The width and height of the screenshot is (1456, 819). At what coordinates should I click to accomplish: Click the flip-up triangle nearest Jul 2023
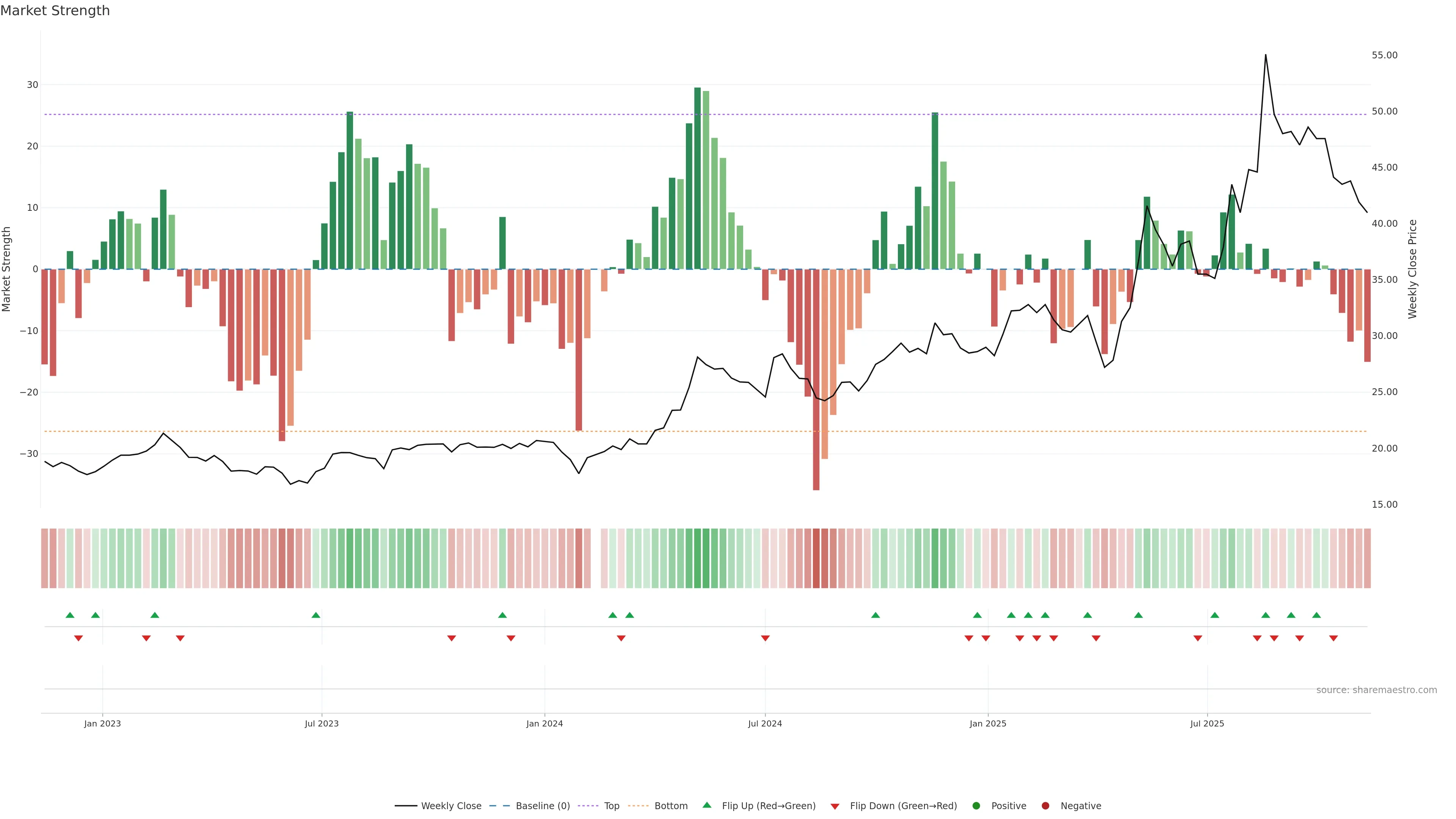tap(316, 615)
